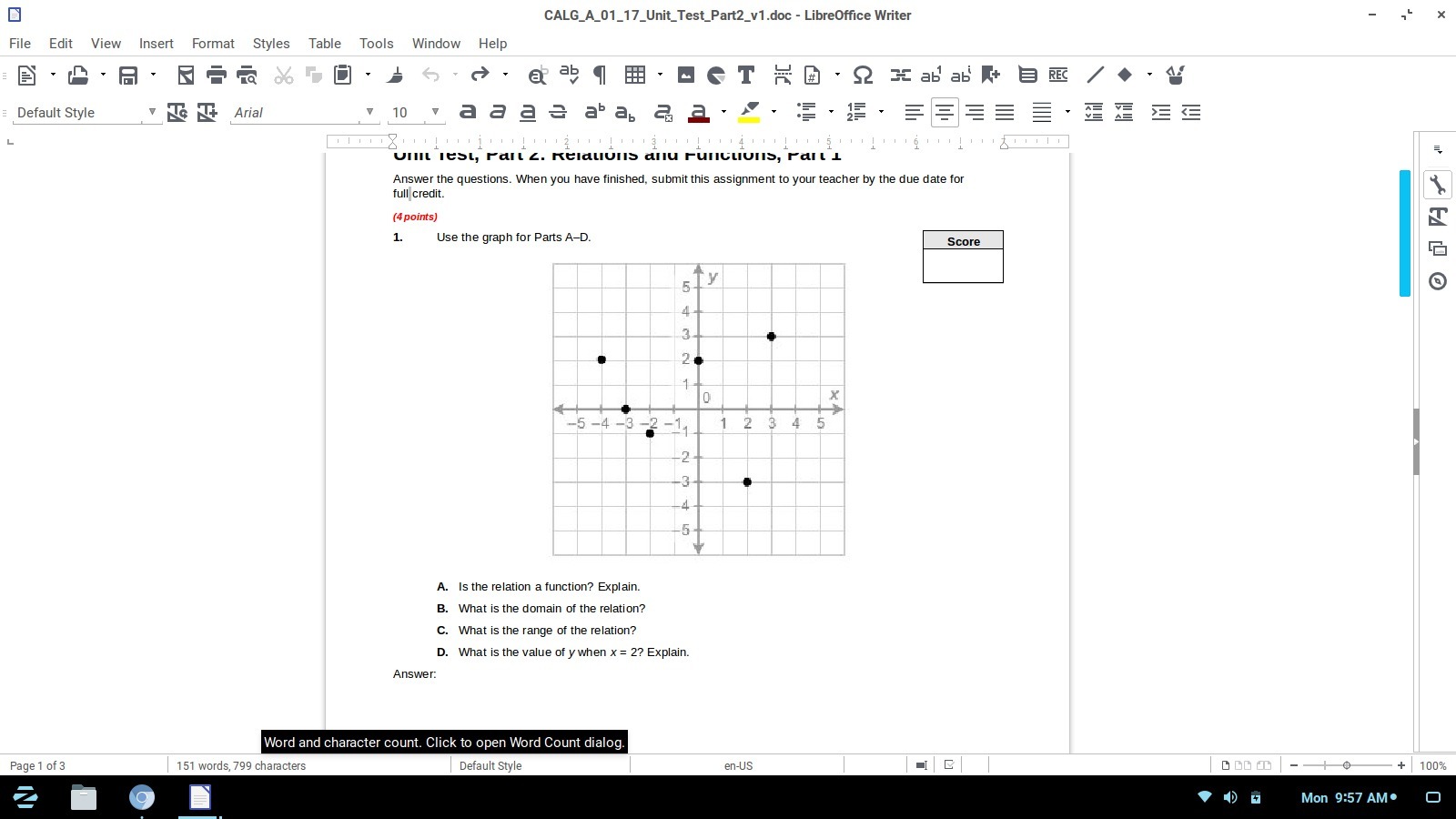Insert a page break
The image size is (1456, 819).
coord(782,76)
